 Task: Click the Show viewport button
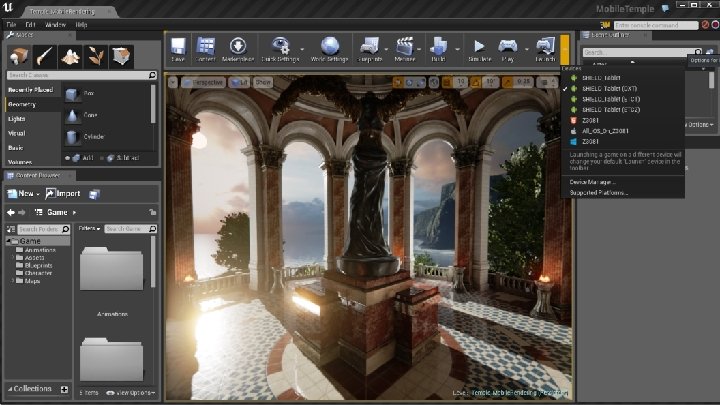[x=263, y=82]
